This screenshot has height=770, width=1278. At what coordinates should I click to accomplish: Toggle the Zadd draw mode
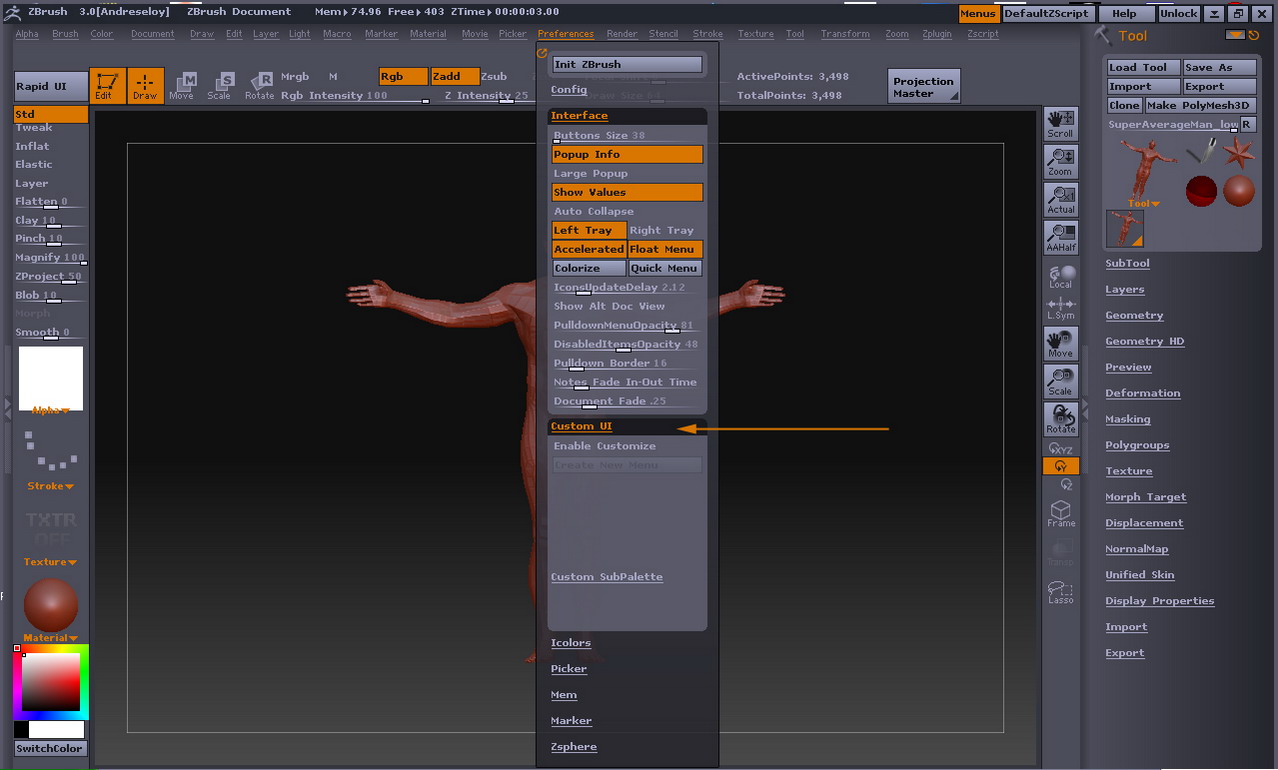[x=454, y=76]
